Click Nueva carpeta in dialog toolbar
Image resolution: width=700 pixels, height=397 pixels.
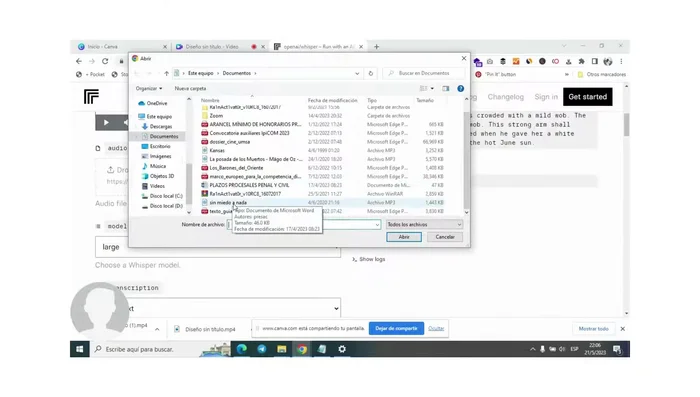coord(190,88)
